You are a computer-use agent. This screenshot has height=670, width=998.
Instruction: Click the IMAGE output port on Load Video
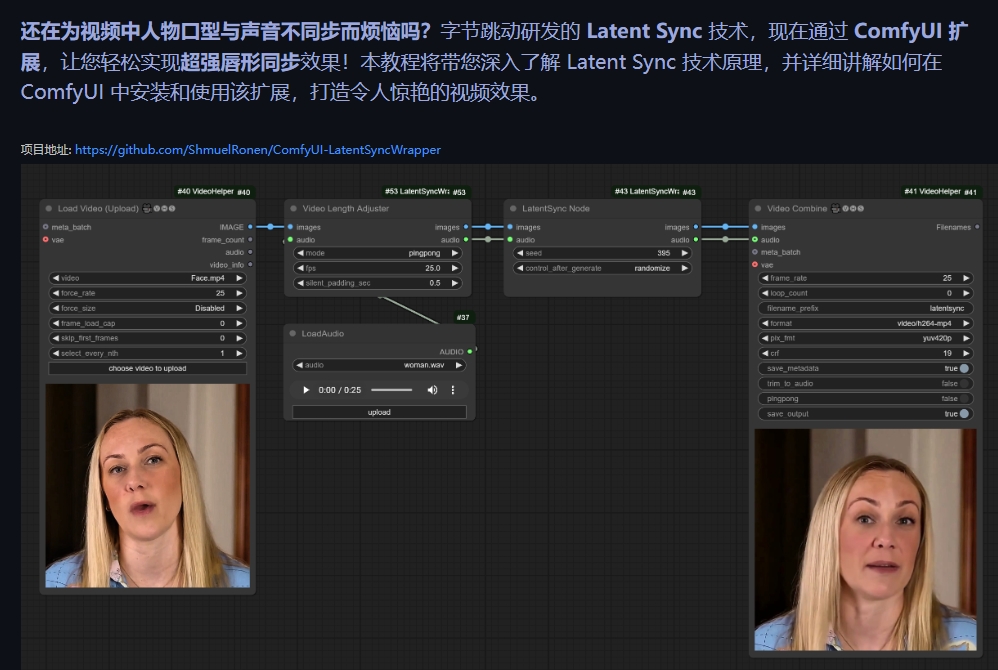point(250,227)
